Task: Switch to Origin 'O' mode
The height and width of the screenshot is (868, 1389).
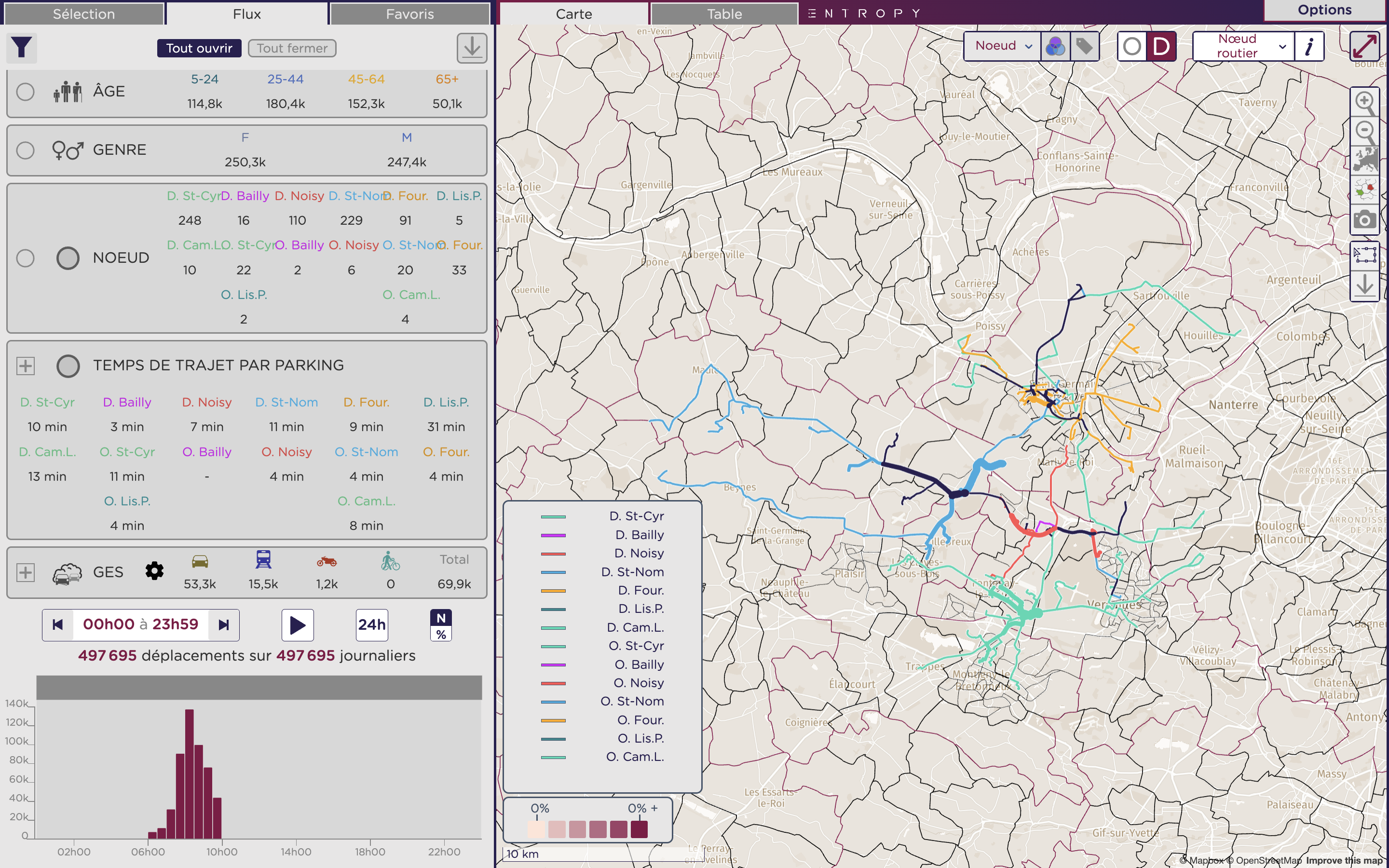Action: click(x=1132, y=46)
